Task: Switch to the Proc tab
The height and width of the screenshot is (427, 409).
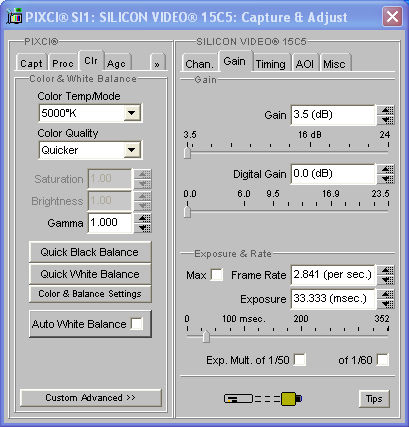Action: pyautogui.click(x=63, y=63)
